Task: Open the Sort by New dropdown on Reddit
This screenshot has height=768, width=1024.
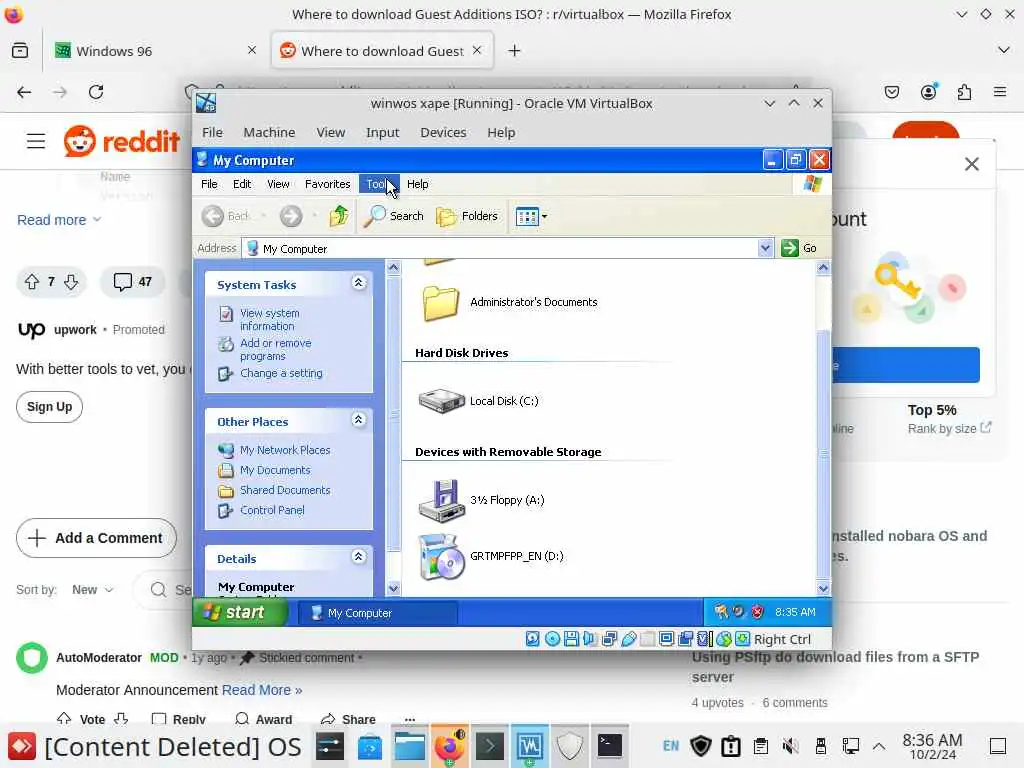Action: [x=93, y=590]
